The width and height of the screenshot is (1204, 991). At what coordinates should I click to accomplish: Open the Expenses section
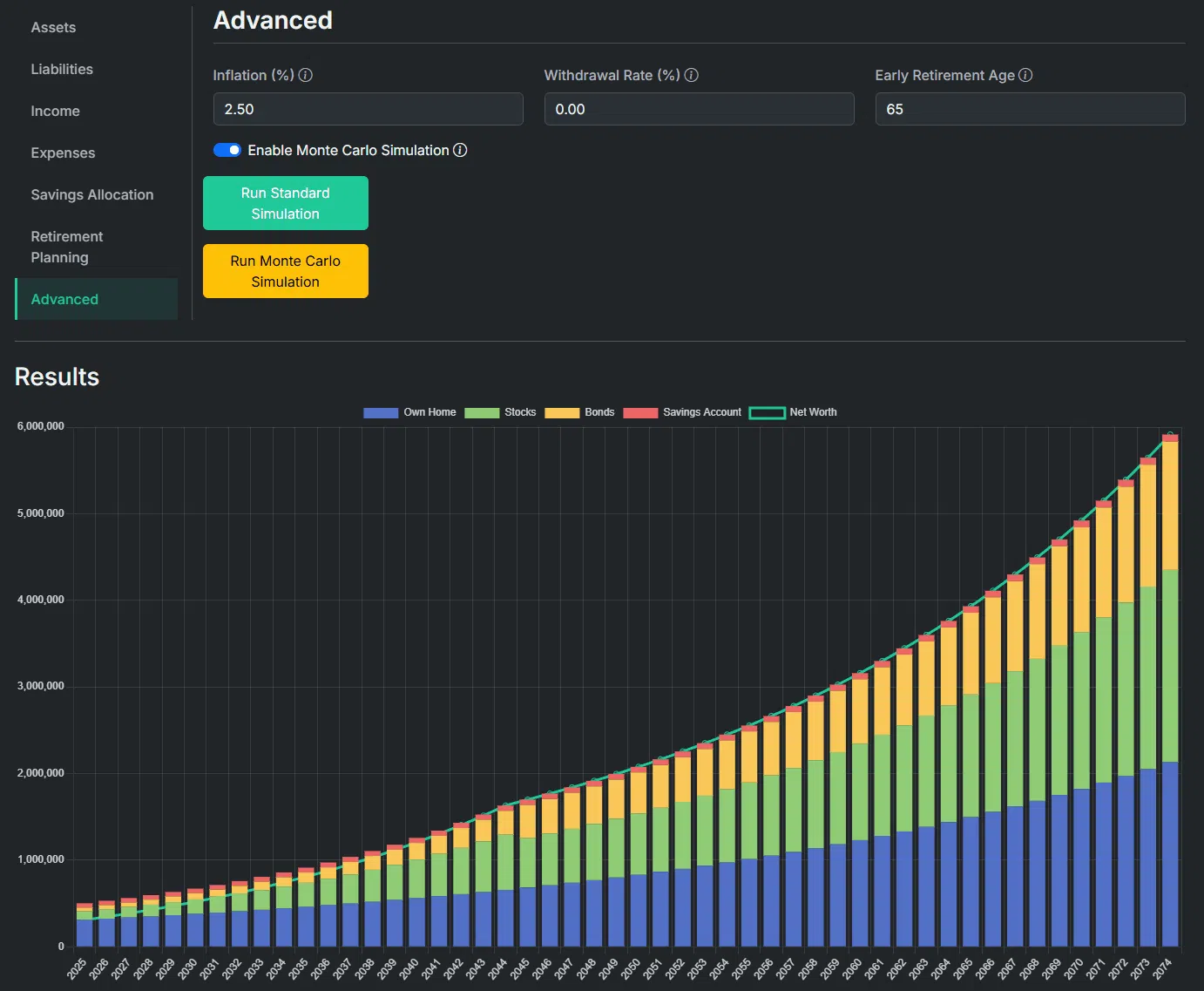[63, 153]
